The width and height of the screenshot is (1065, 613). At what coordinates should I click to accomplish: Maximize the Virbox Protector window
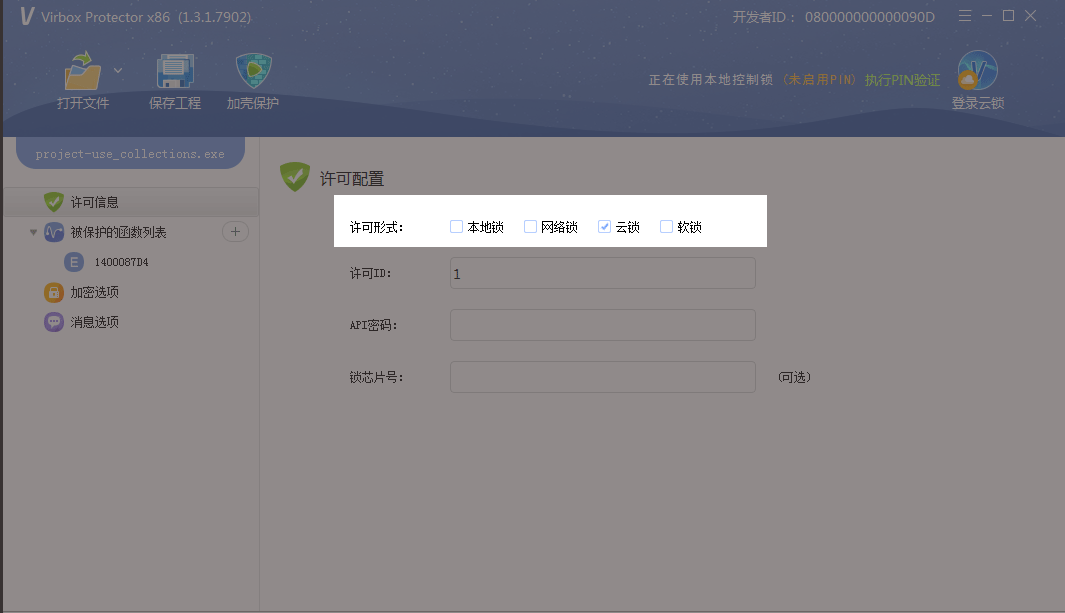click(x=1009, y=16)
